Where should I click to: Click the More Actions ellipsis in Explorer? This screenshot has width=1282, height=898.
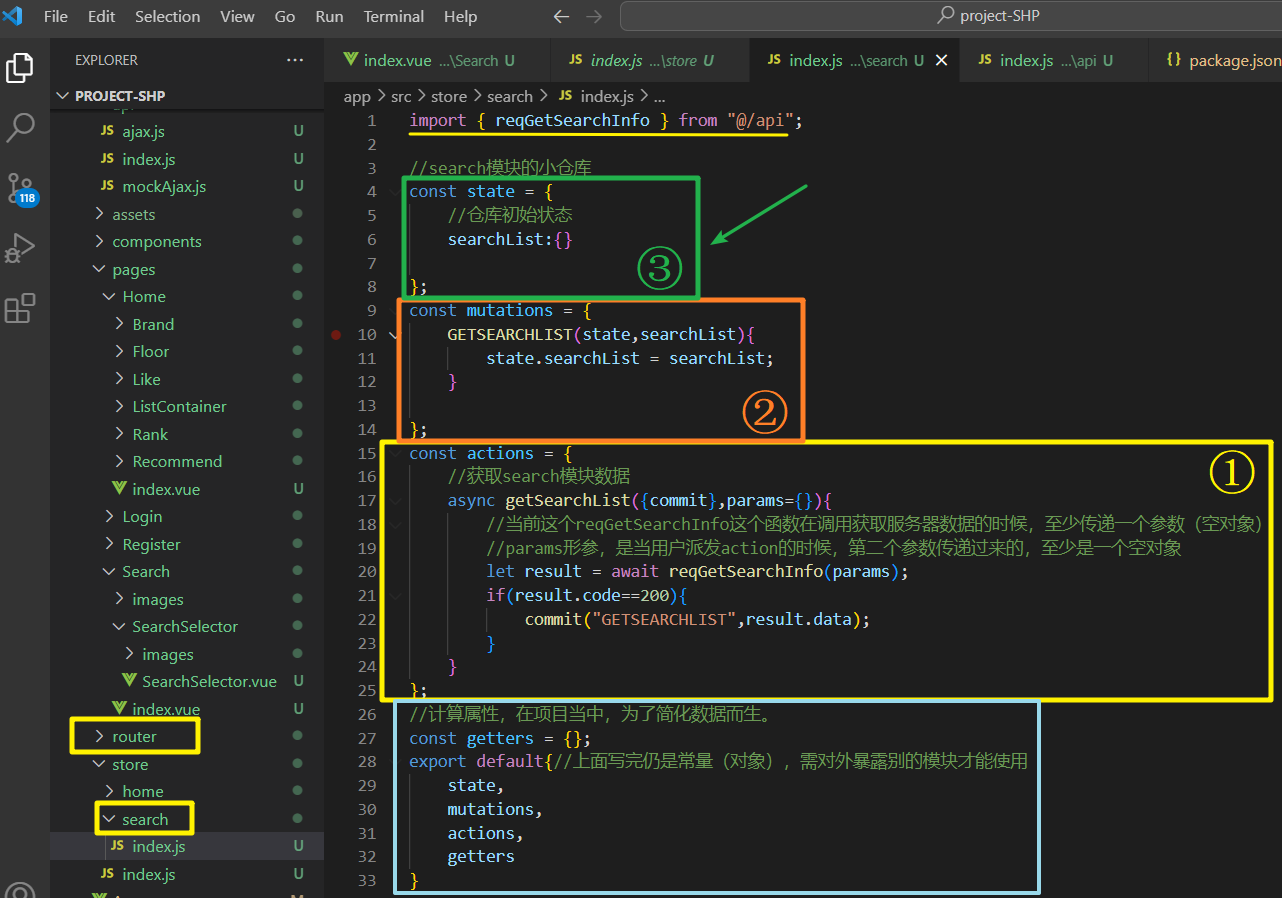[x=295, y=60]
